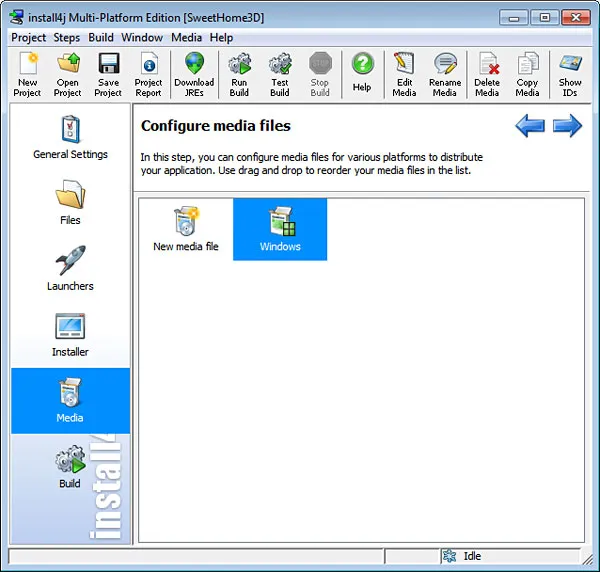Open a project with Open Project
Image resolution: width=600 pixels, height=572 pixels.
click(68, 75)
